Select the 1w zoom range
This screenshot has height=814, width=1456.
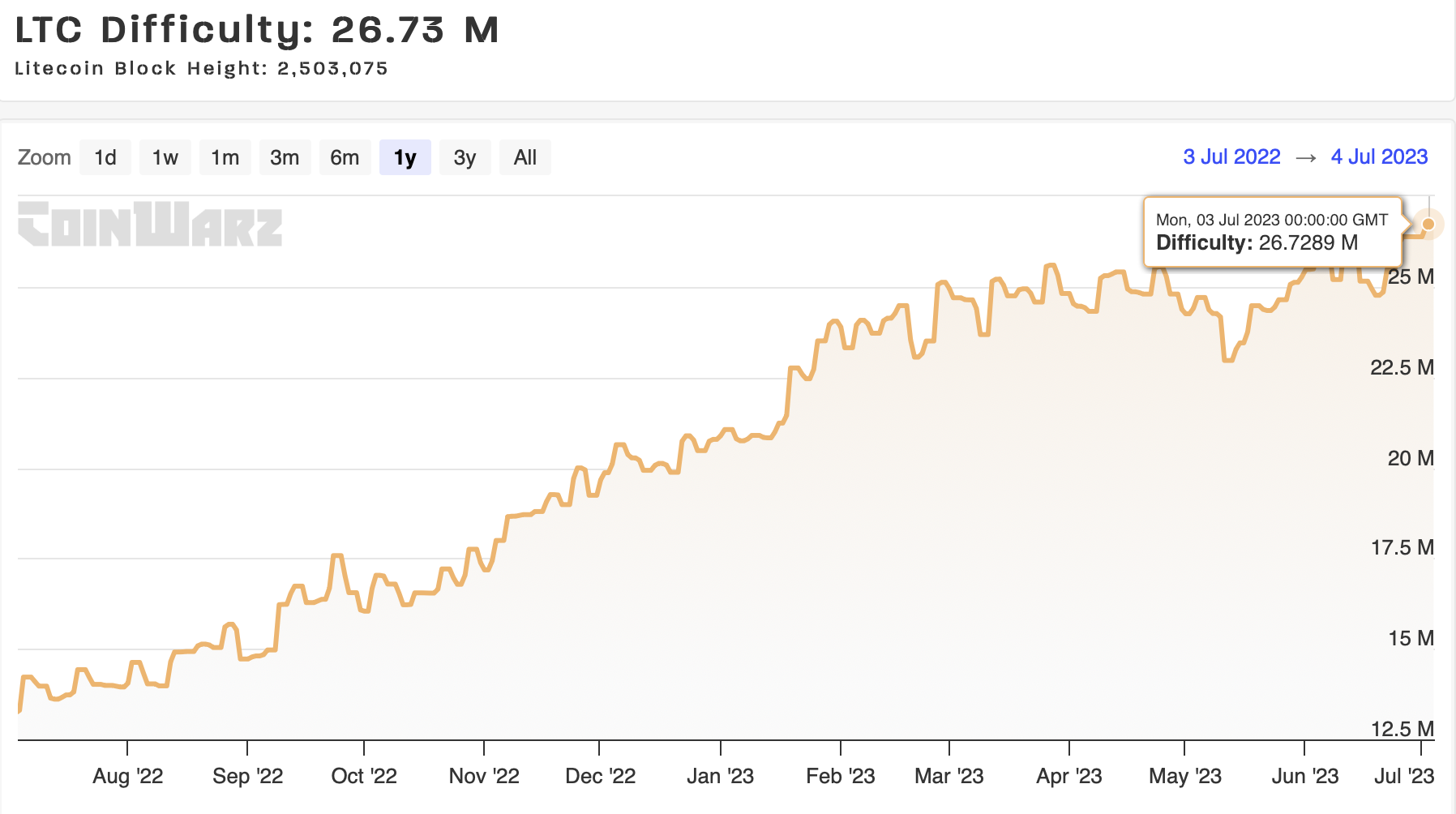[165, 157]
